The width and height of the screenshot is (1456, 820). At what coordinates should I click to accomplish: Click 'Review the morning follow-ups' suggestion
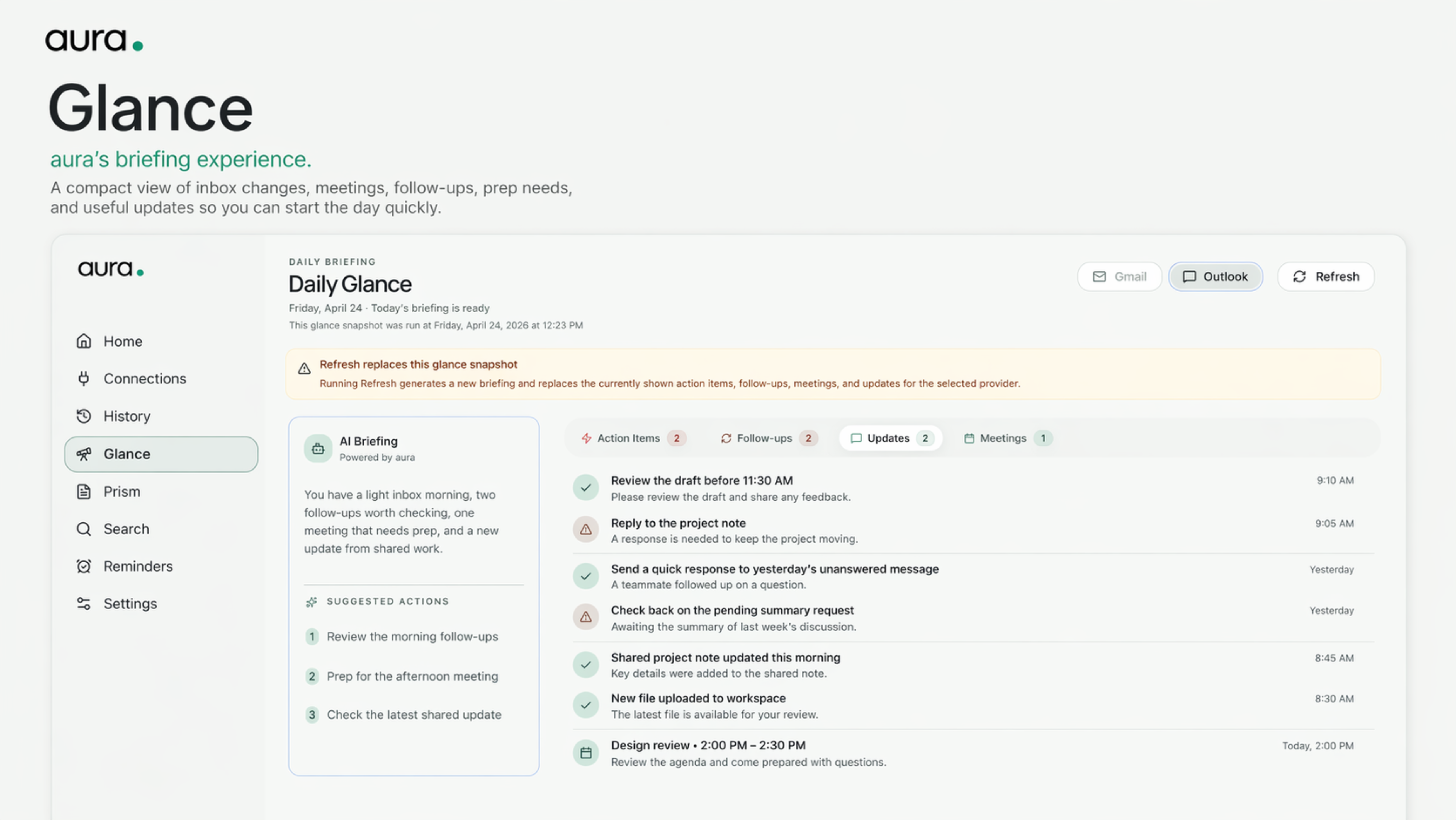point(412,637)
